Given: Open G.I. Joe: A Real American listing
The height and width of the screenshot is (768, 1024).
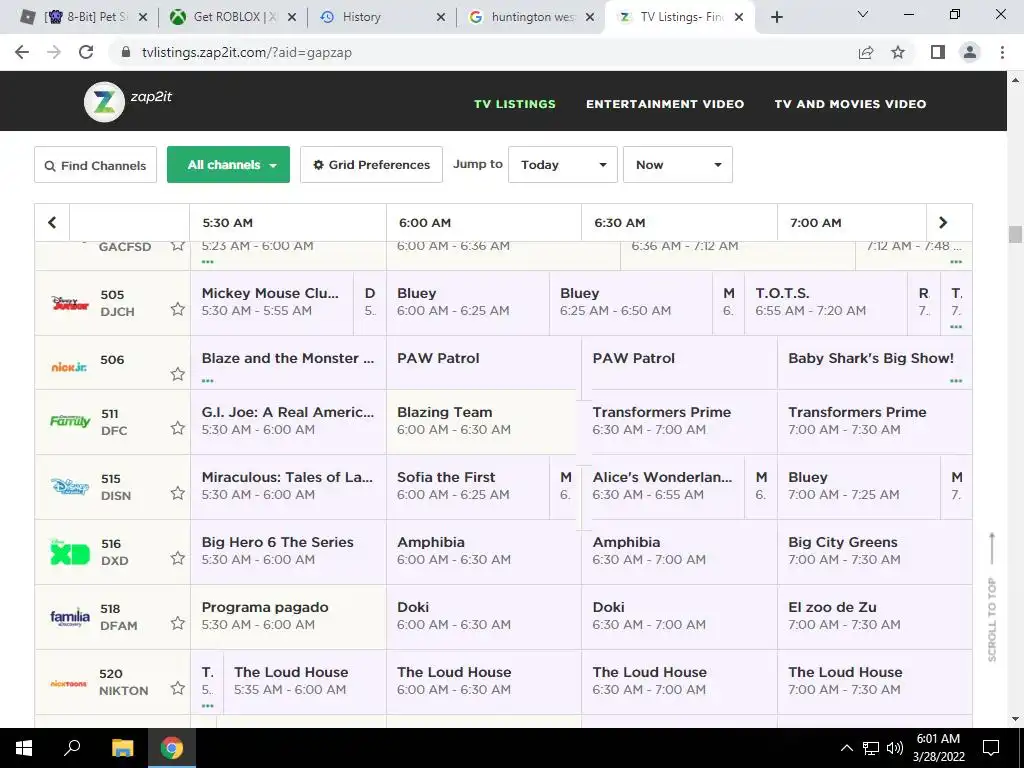Looking at the screenshot, I should click(x=288, y=421).
